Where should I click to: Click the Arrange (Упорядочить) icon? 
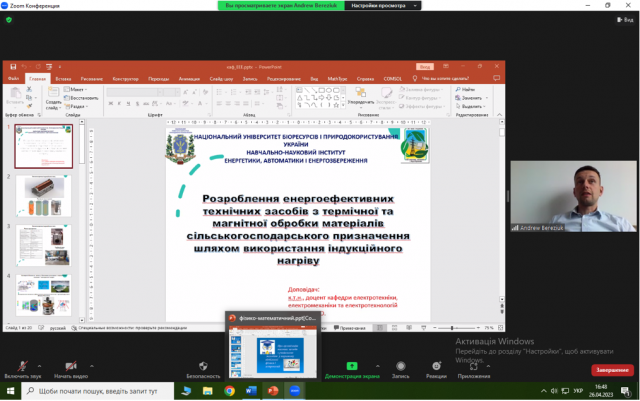[360, 92]
